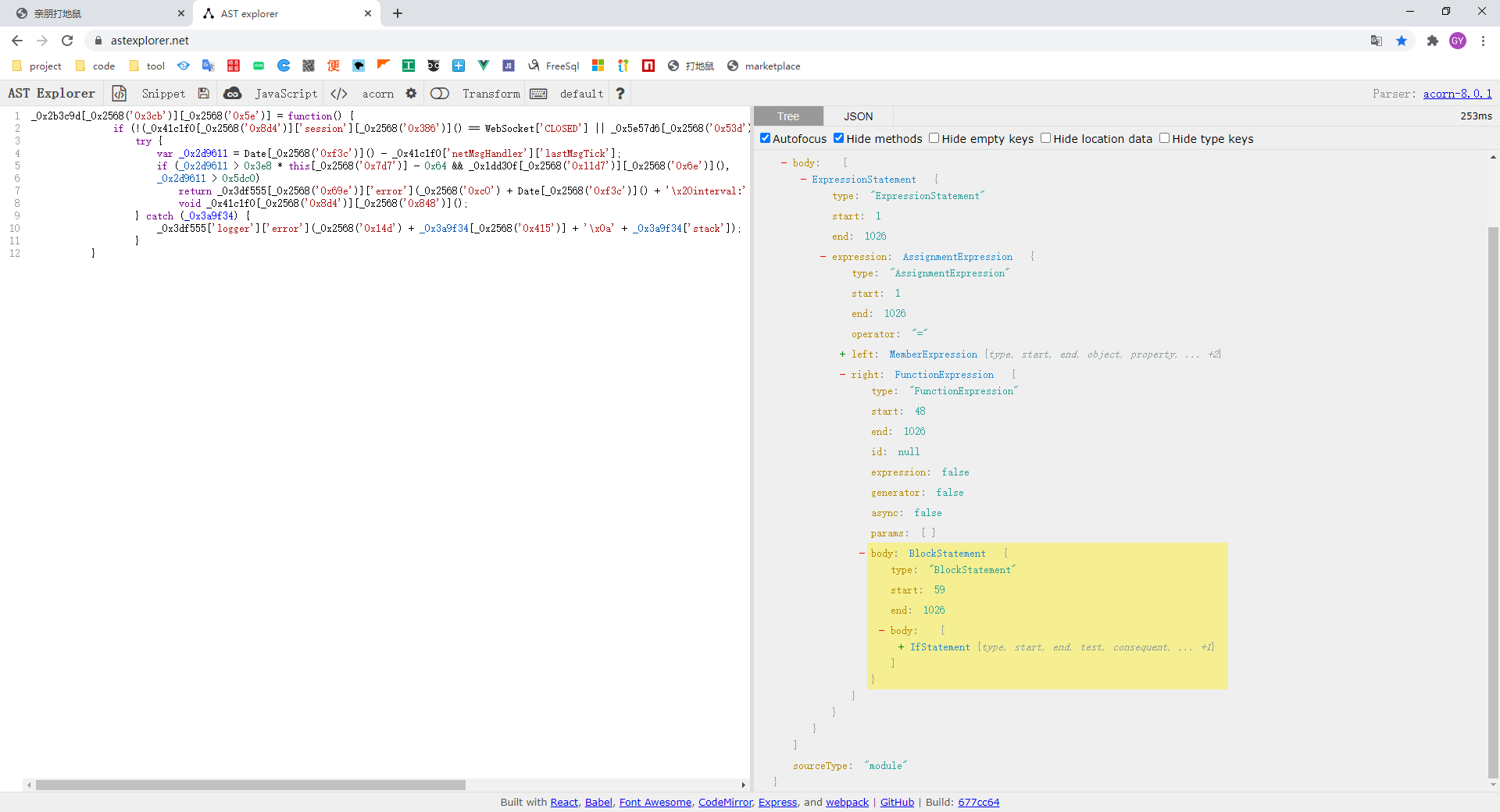
Task: Click the translate page icon
Action: (1377, 41)
